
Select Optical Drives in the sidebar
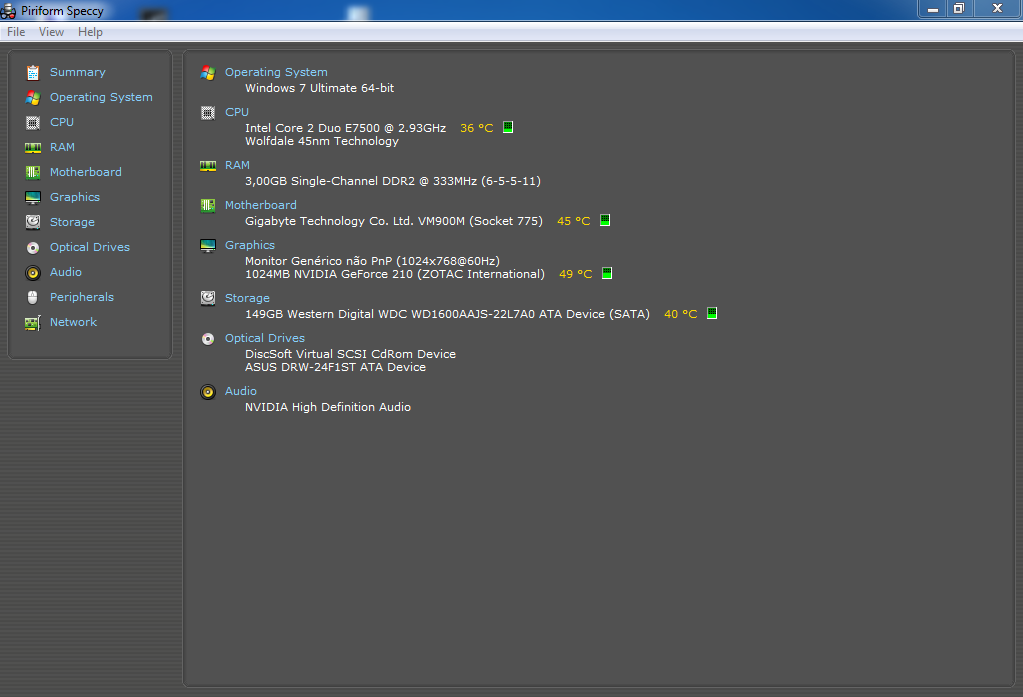point(90,247)
